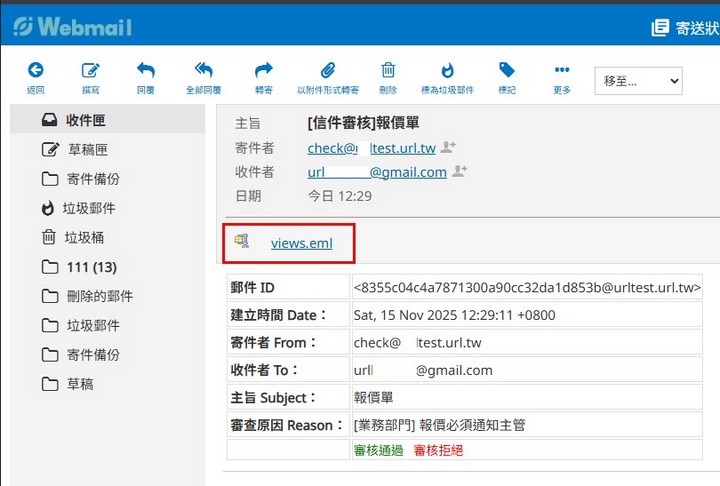
Task: Open the 收件匣 inbox folder
Action: click(86, 121)
